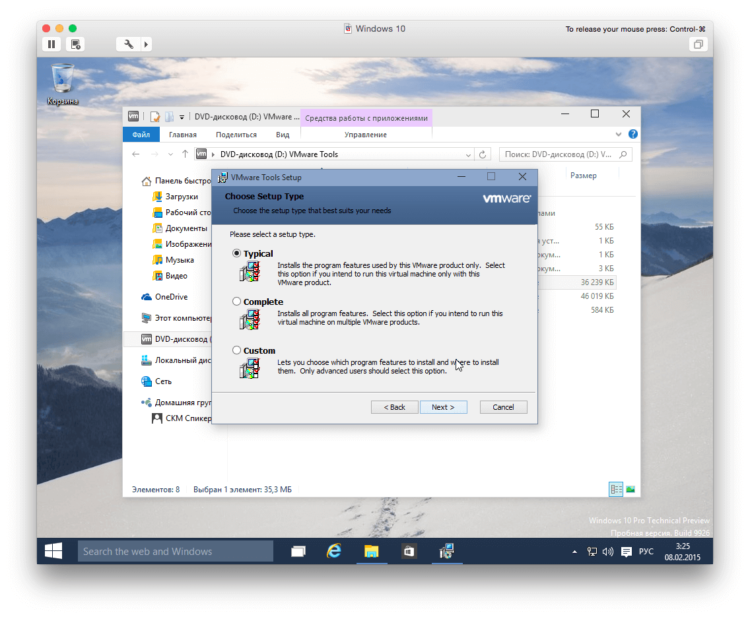Select Видео in navigation pane
Screen dimensions: 750x617
click(170, 275)
